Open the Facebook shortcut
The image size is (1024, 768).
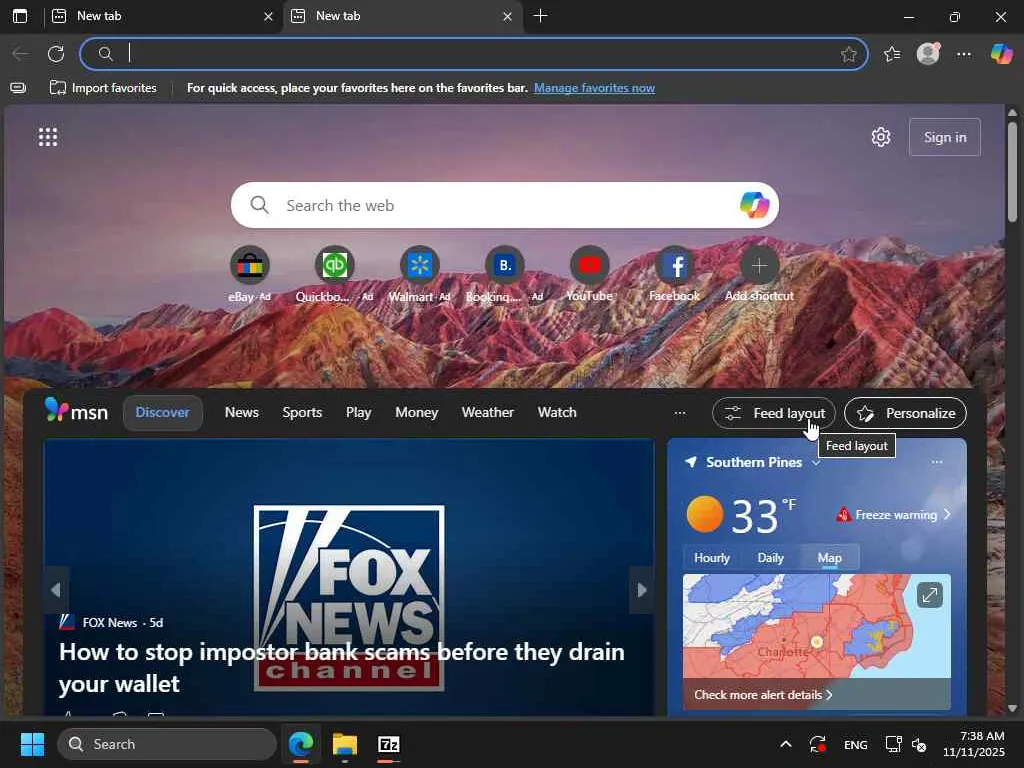tap(675, 265)
